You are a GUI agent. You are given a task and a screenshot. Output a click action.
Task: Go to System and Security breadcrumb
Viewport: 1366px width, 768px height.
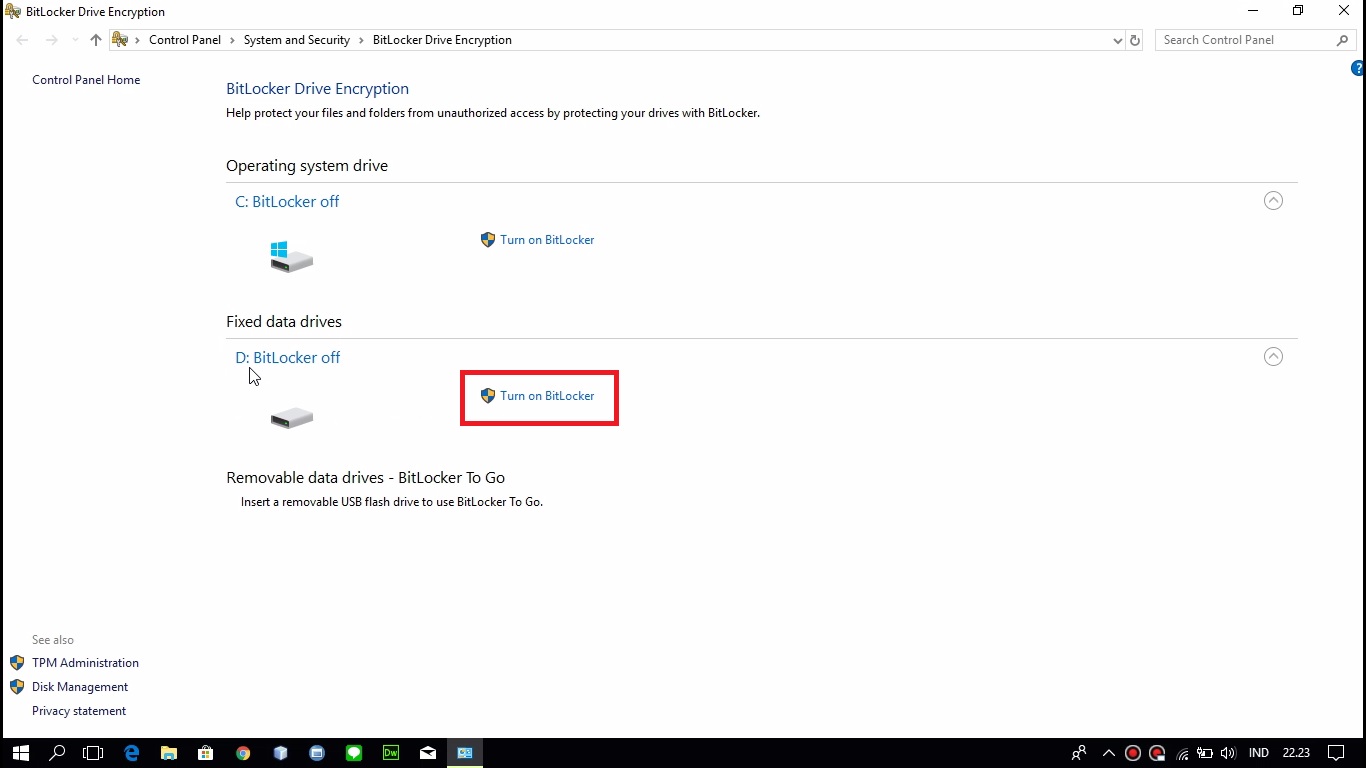point(297,40)
